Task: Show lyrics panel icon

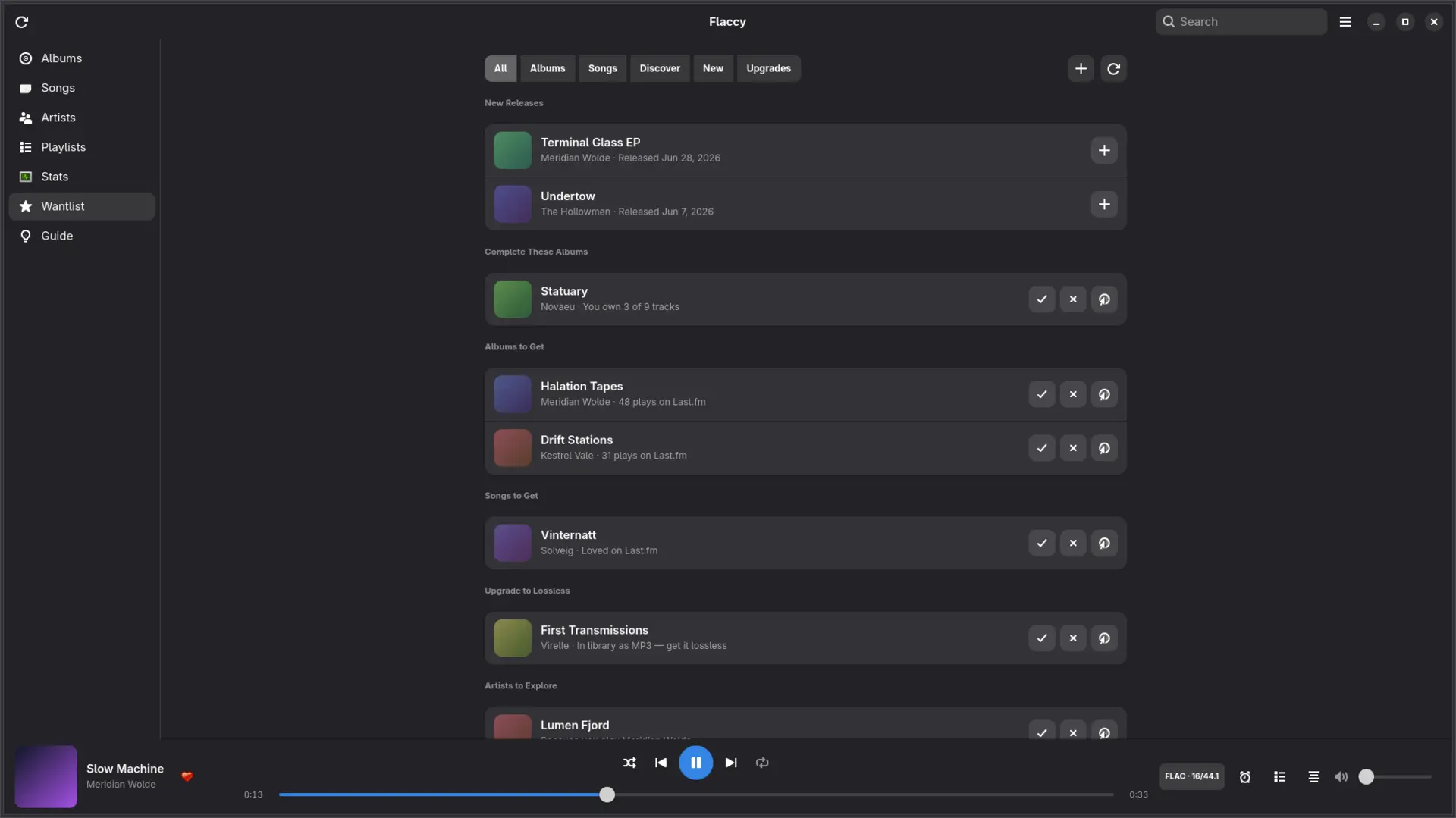Action: point(1314,776)
